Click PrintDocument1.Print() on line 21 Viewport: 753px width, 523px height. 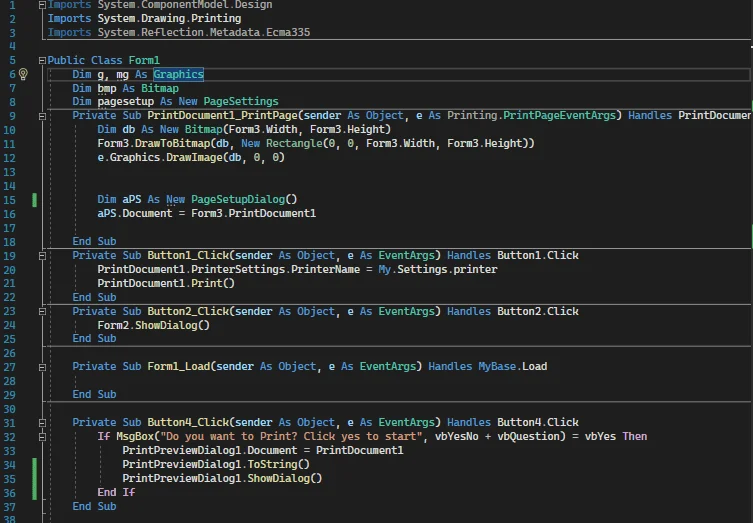[166, 283]
